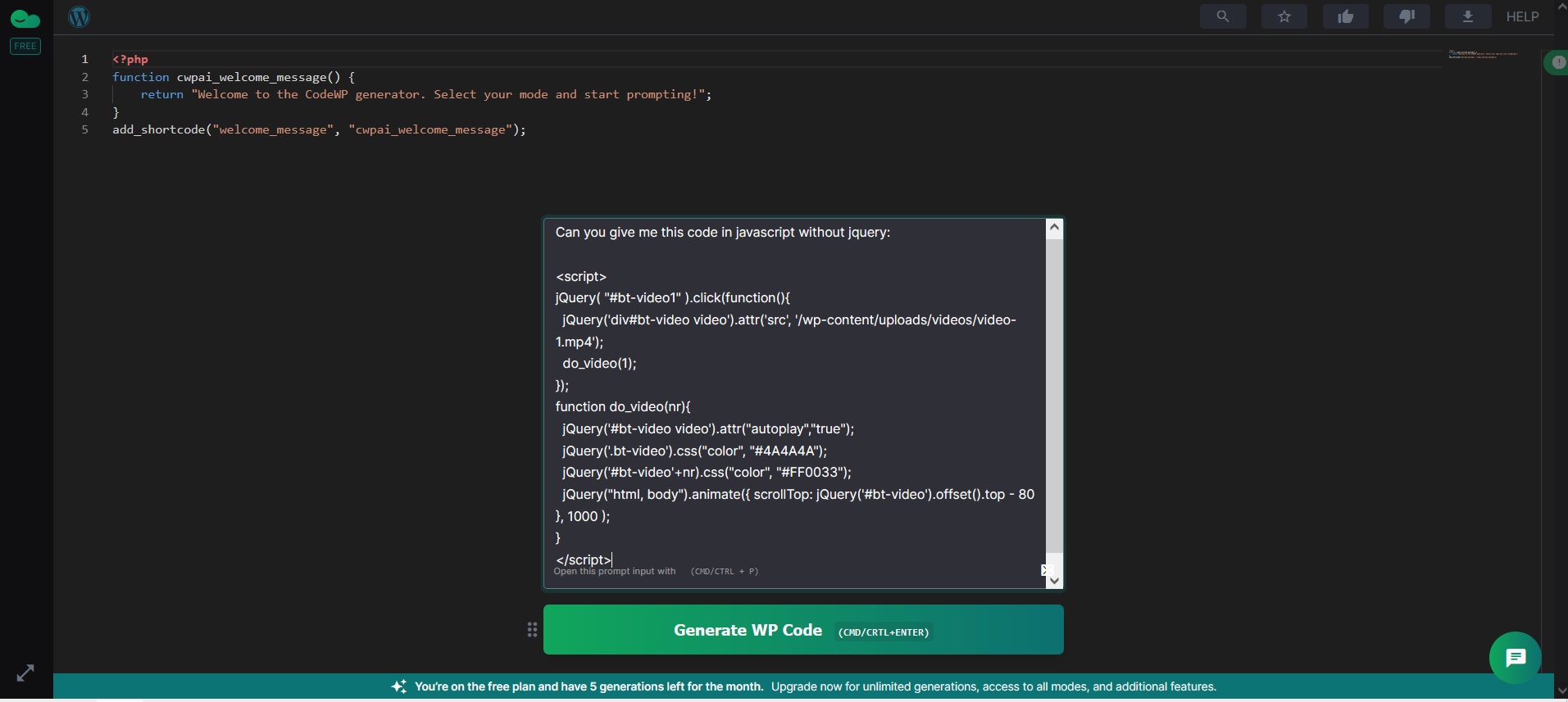This screenshot has height=702, width=1568.
Task: Click the "cwpai_welcome_message()" function name
Action: [258, 78]
